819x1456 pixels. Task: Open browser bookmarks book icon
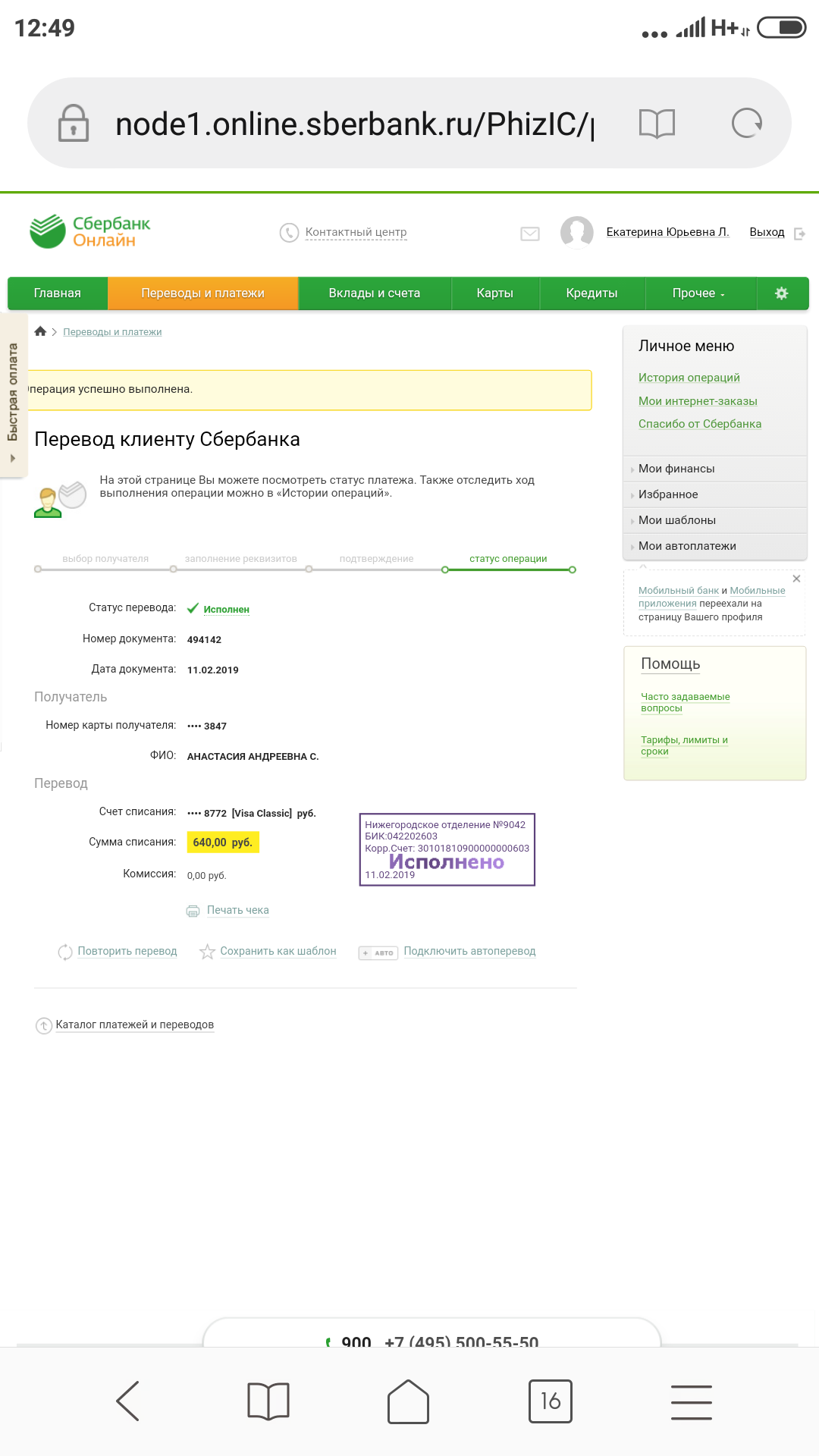tap(268, 1401)
